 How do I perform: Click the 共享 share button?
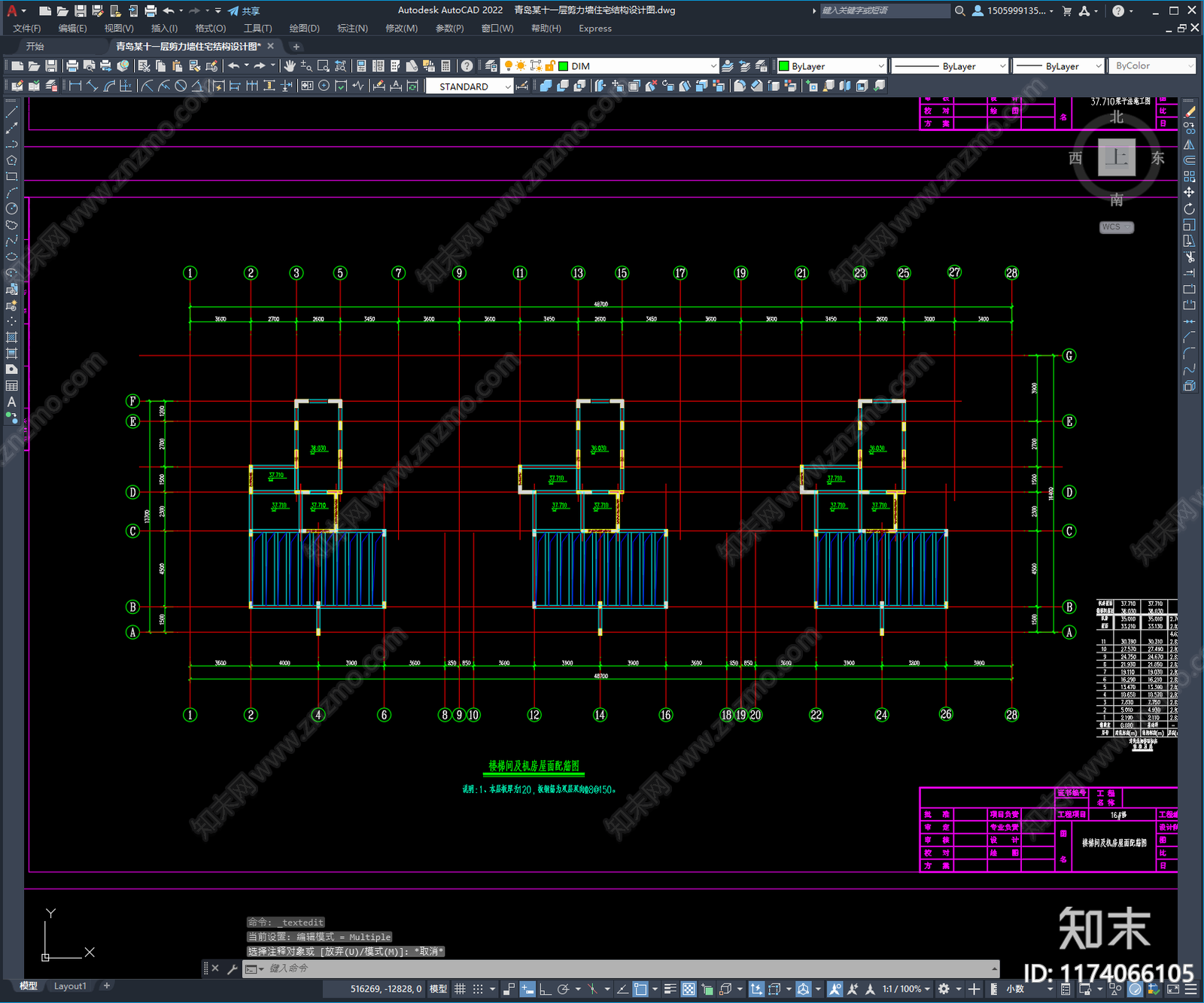tap(244, 11)
